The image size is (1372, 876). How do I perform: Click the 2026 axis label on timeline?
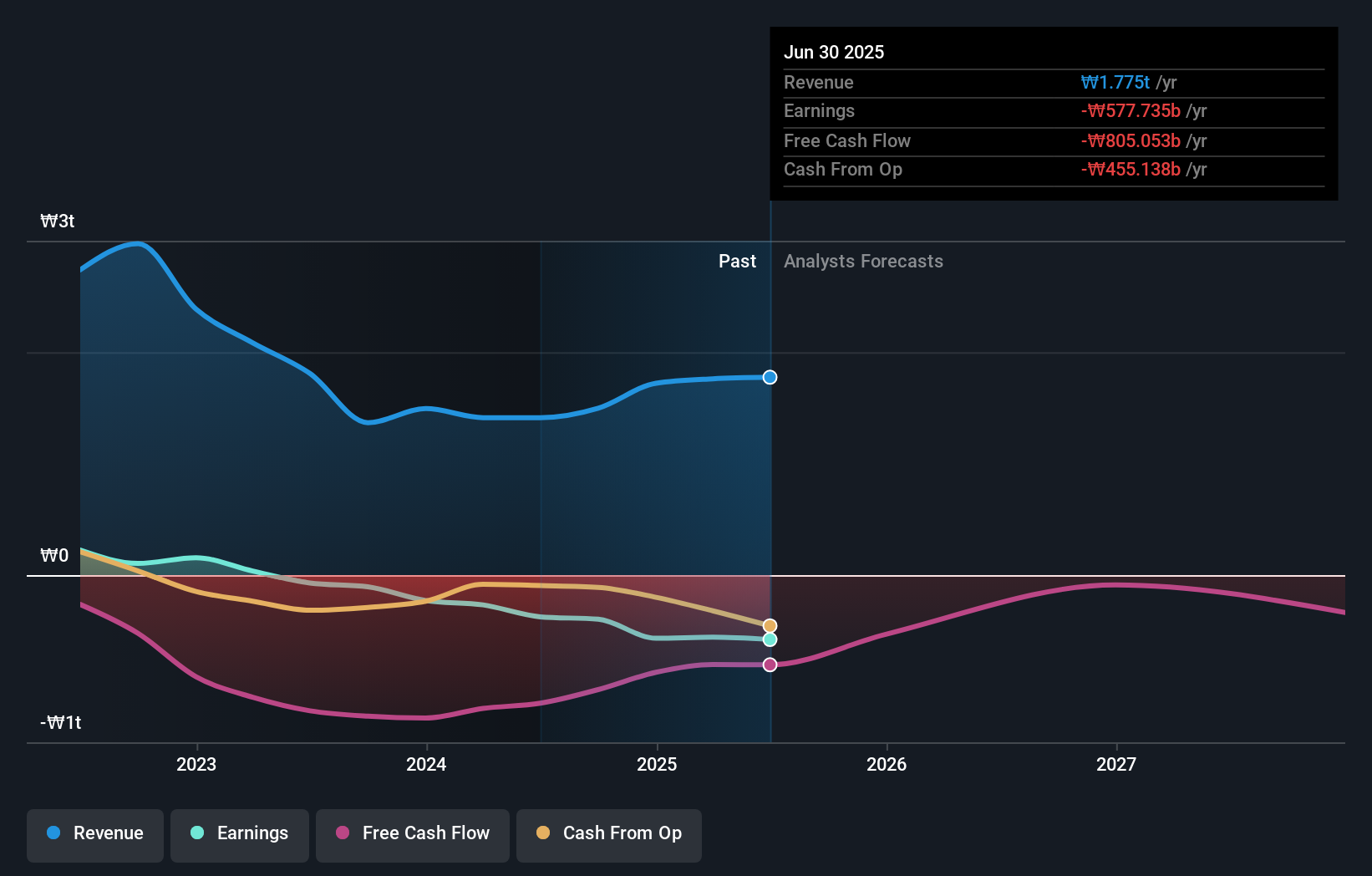887,764
